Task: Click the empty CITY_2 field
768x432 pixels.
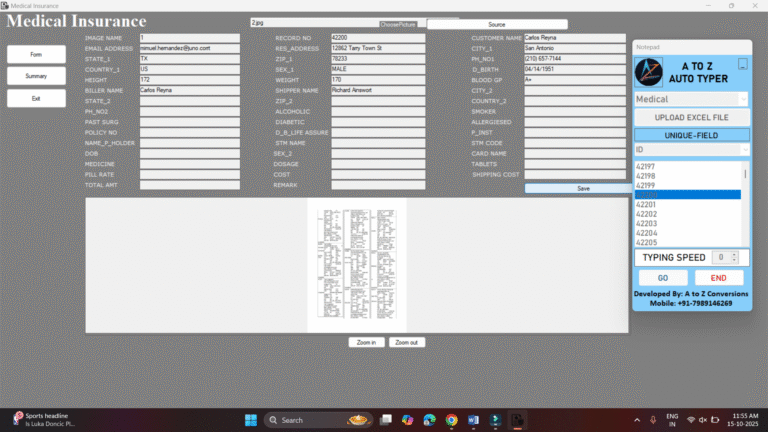Action: click(x=575, y=90)
